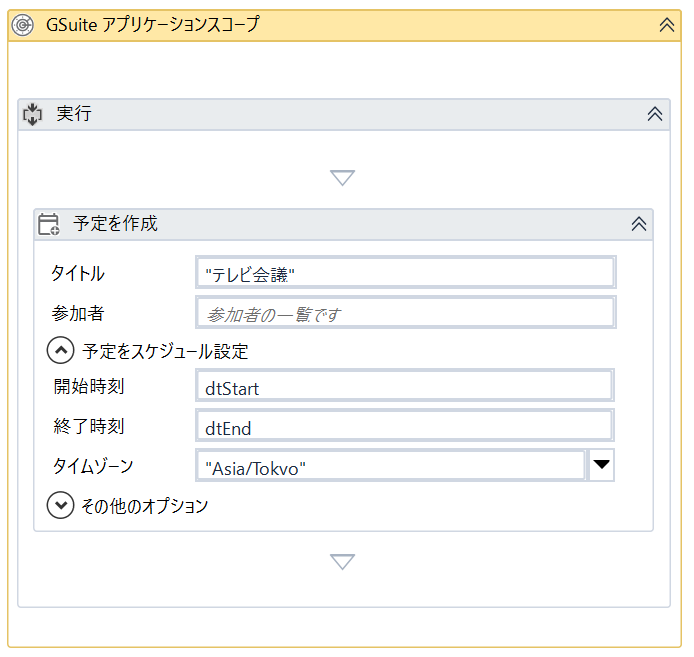This screenshot has height=657, width=694.
Task: Open the タイムゾーン dropdown arrow
Action: [x=601, y=465]
